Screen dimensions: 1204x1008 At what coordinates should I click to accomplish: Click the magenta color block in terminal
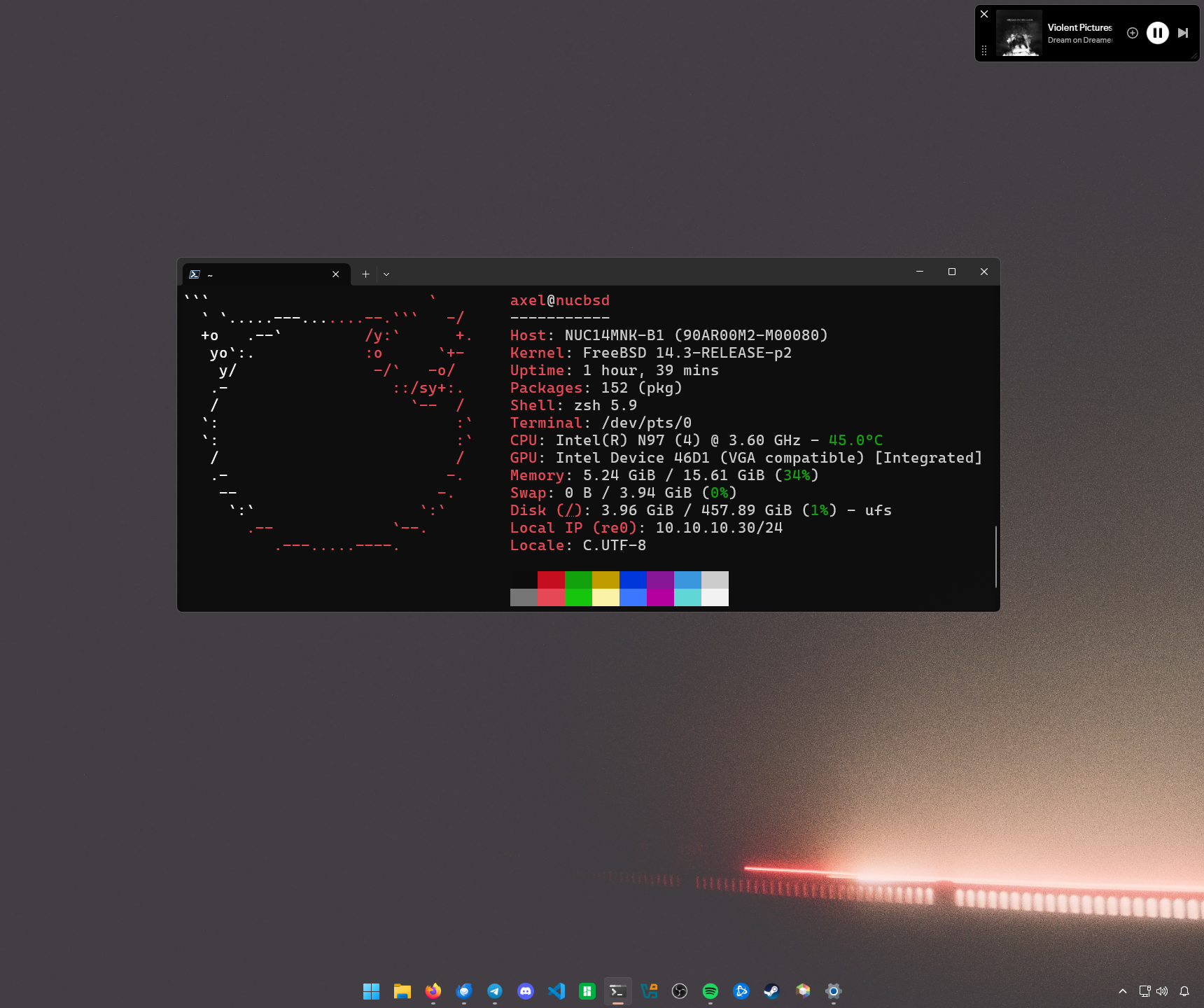point(660,597)
